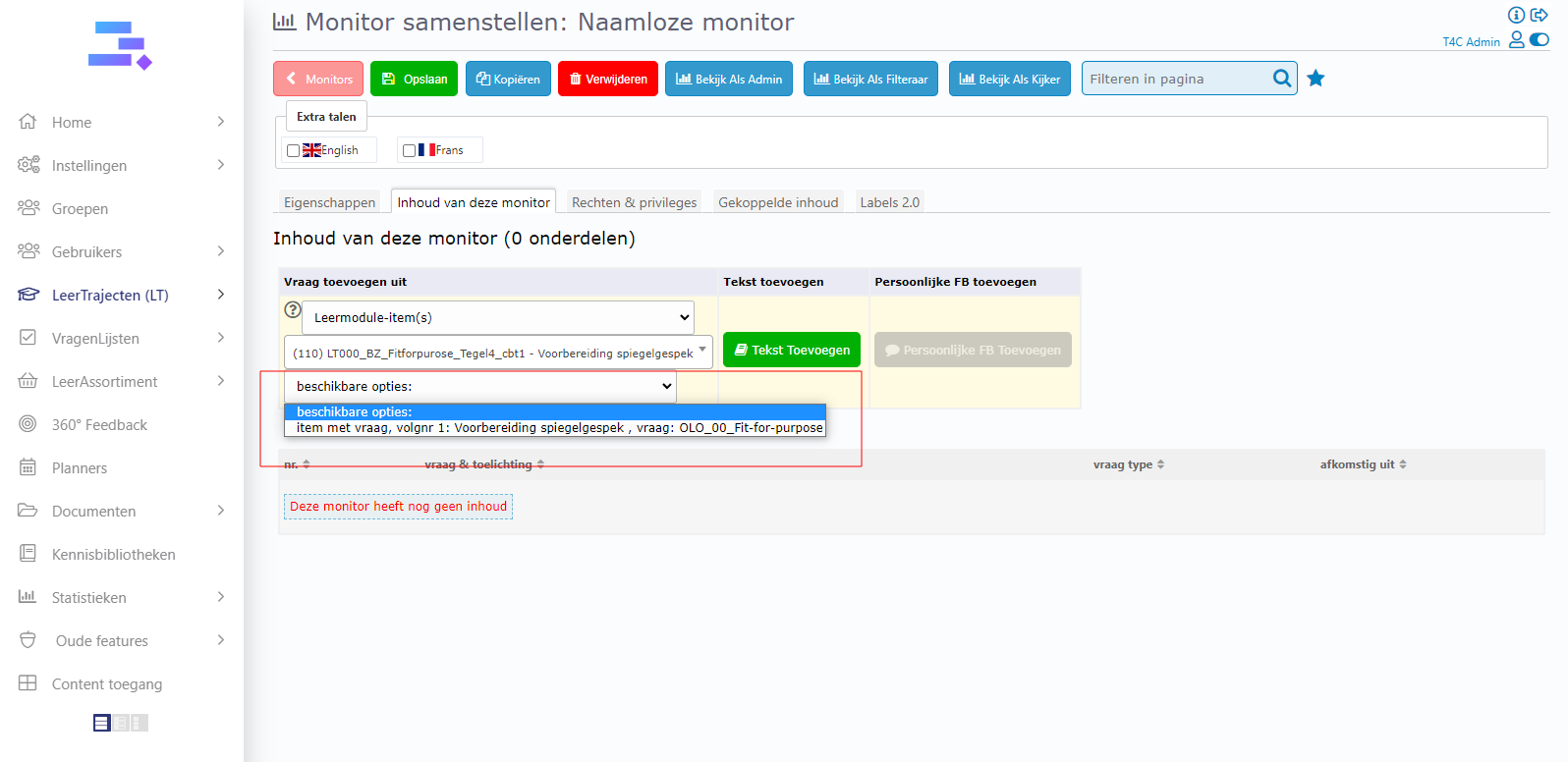Expand the LT000_BZ_Fitforpurose item selector
Screen dimensions: 1568x762
(497, 353)
